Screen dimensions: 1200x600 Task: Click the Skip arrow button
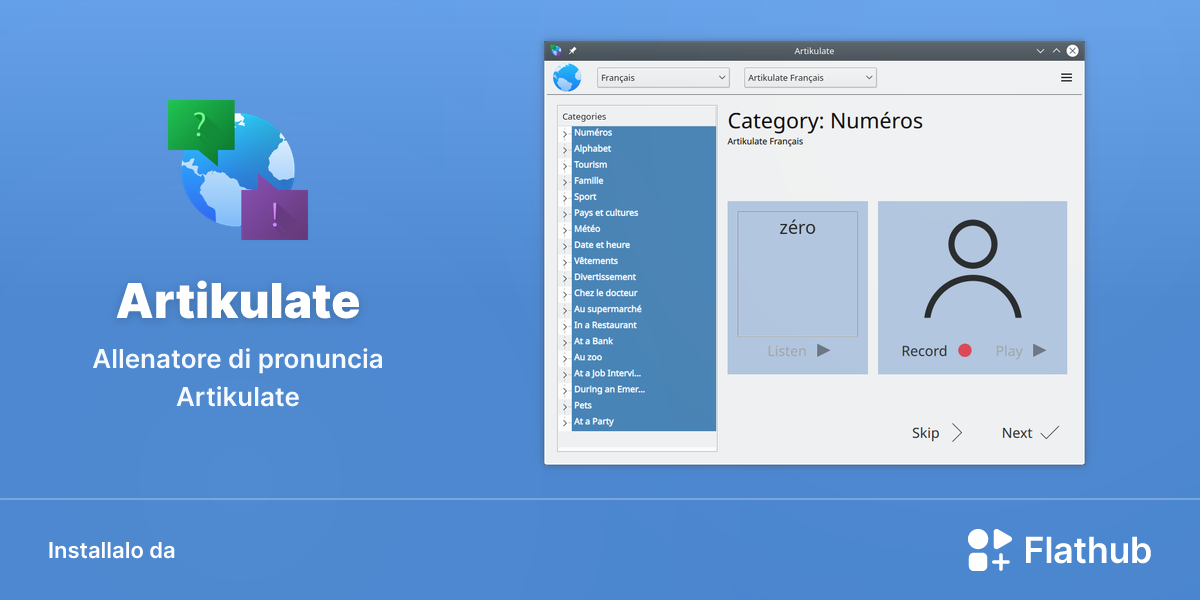(x=937, y=433)
